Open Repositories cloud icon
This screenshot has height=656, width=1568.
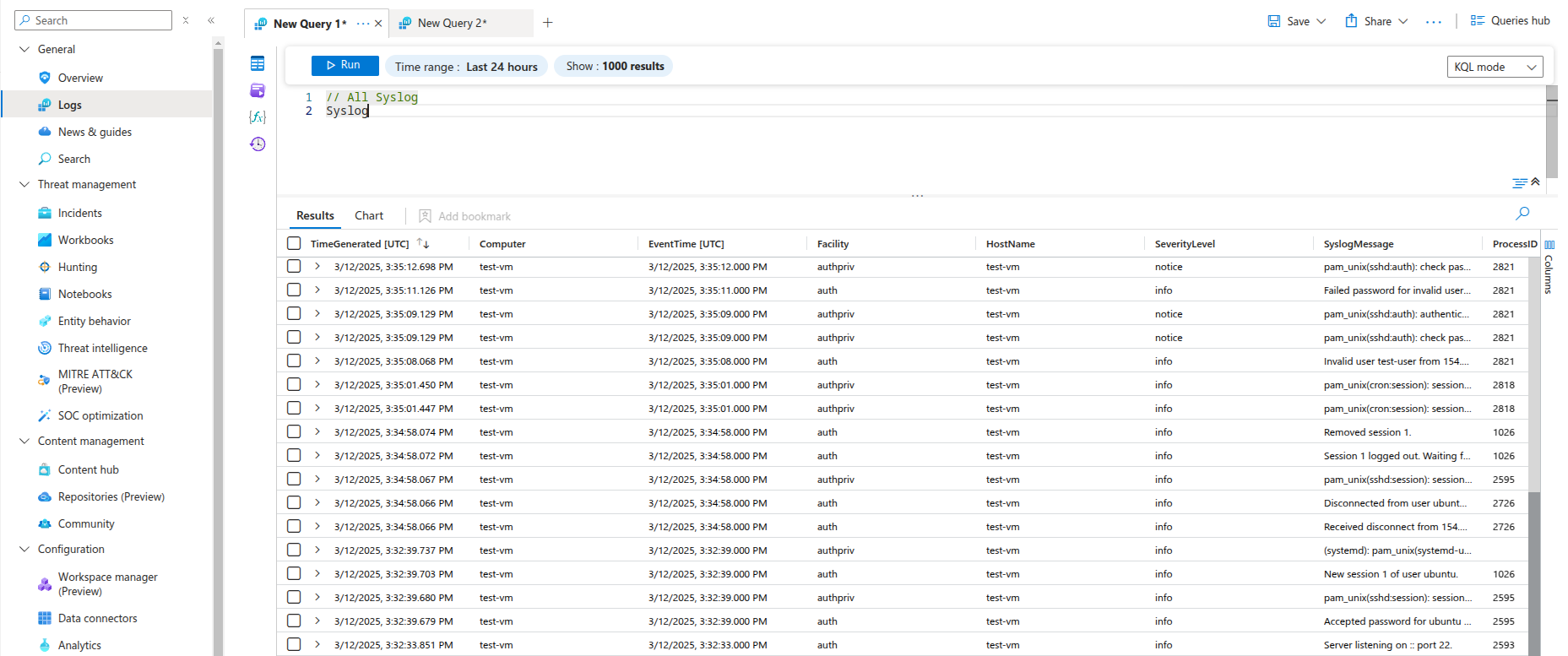click(45, 496)
